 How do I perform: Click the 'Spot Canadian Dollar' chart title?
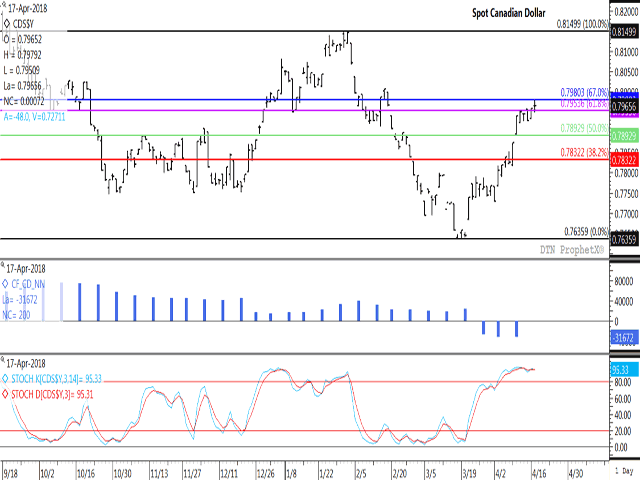[x=509, y=13]
